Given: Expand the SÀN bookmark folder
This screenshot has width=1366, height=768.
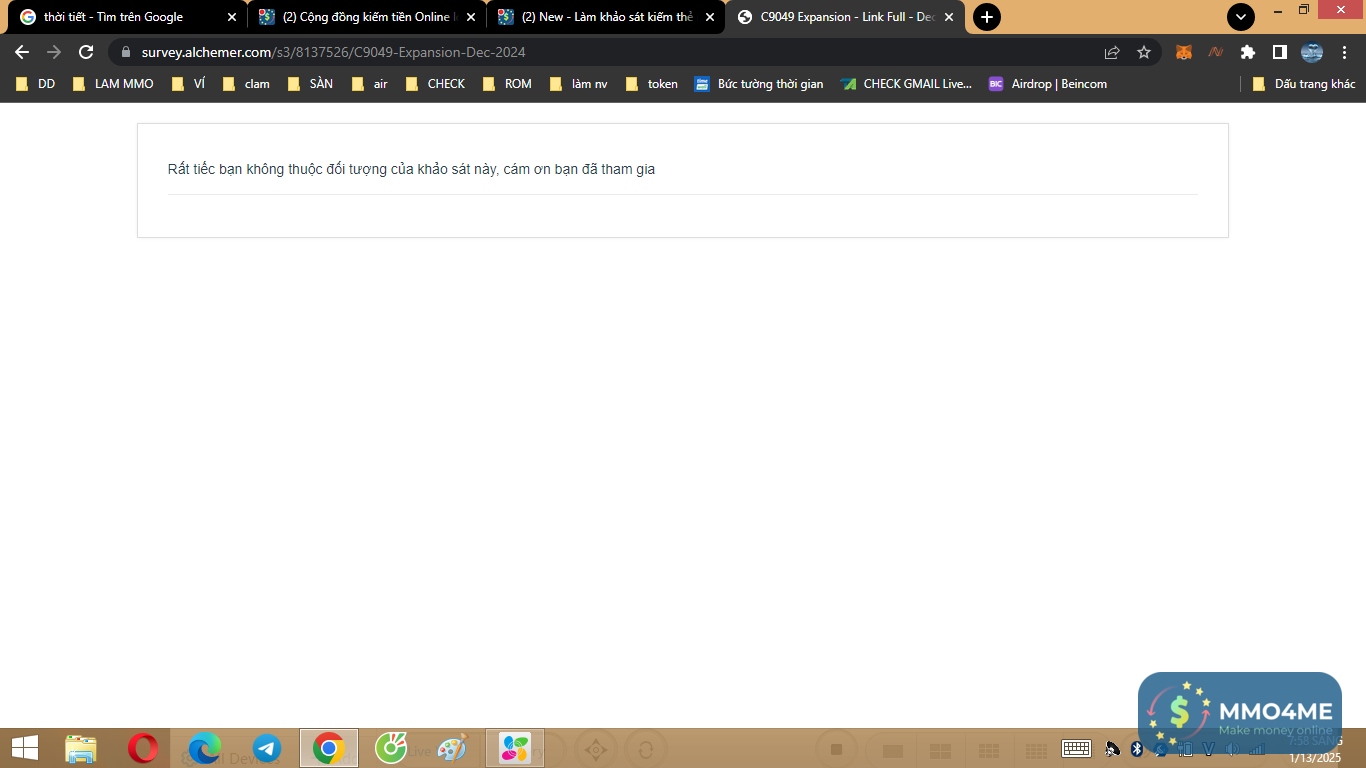Looking at the screenshot, I should coord(310,84).
